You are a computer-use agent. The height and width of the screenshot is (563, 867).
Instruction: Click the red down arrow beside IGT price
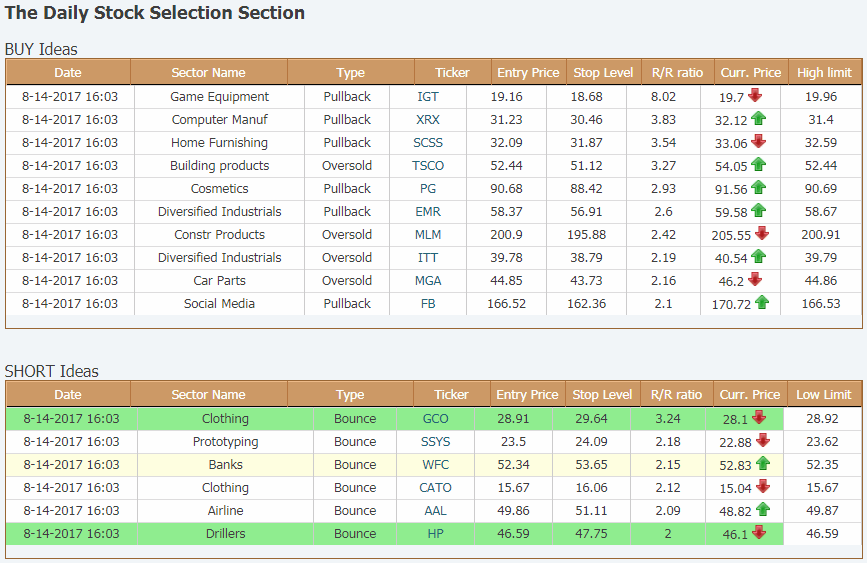point(755,96)
